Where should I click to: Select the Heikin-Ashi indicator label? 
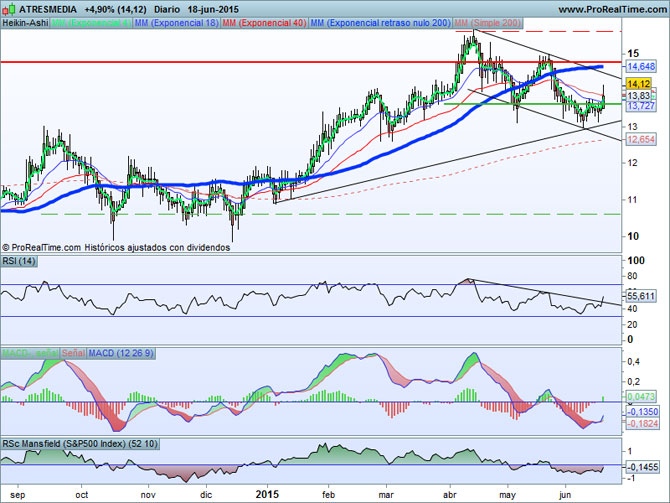[x=25, y=23]
